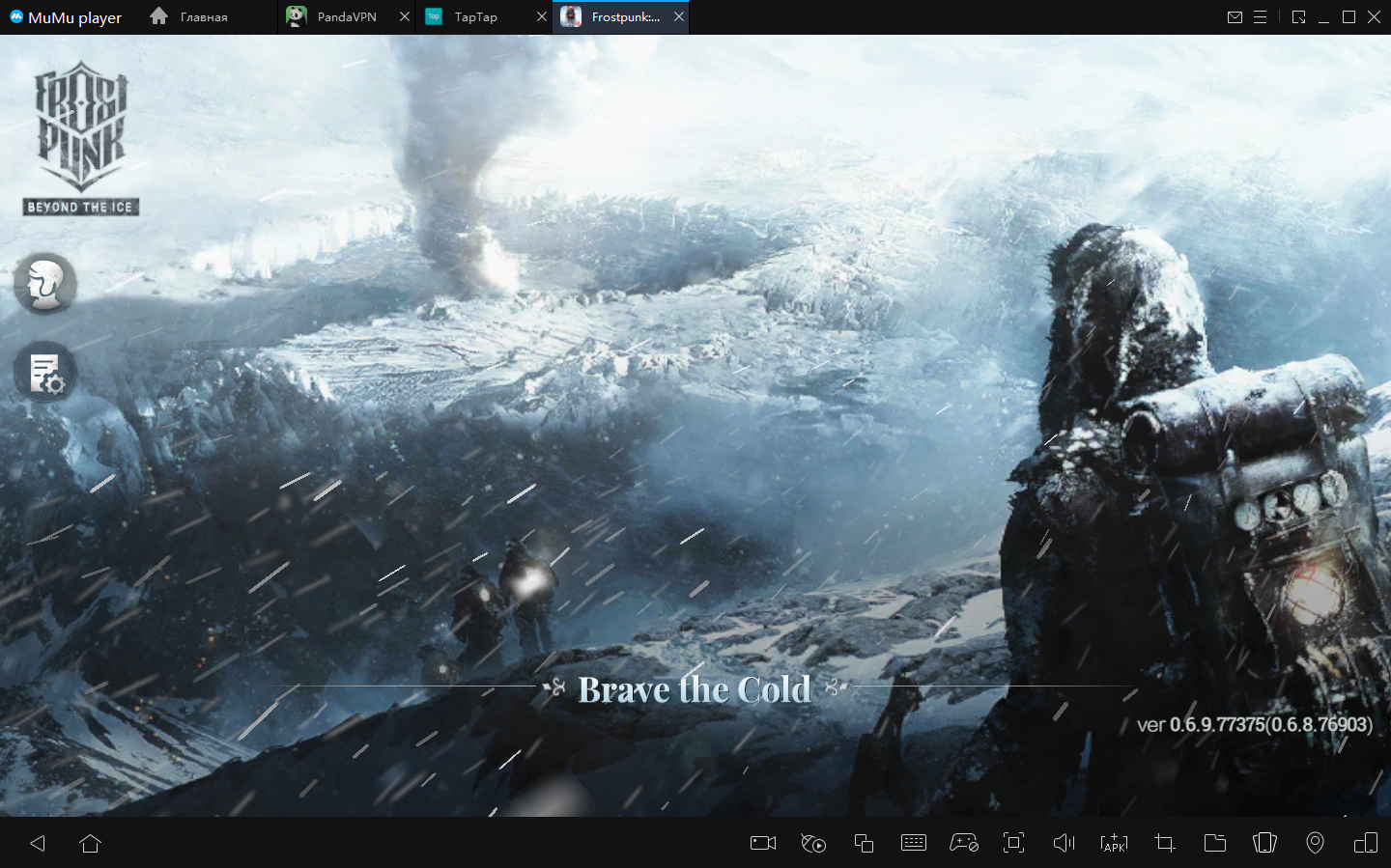Toggle fullscreen mode icon
Image resolution: width=1391 pixels, height=868 pixels.
tap(1013, 843)
